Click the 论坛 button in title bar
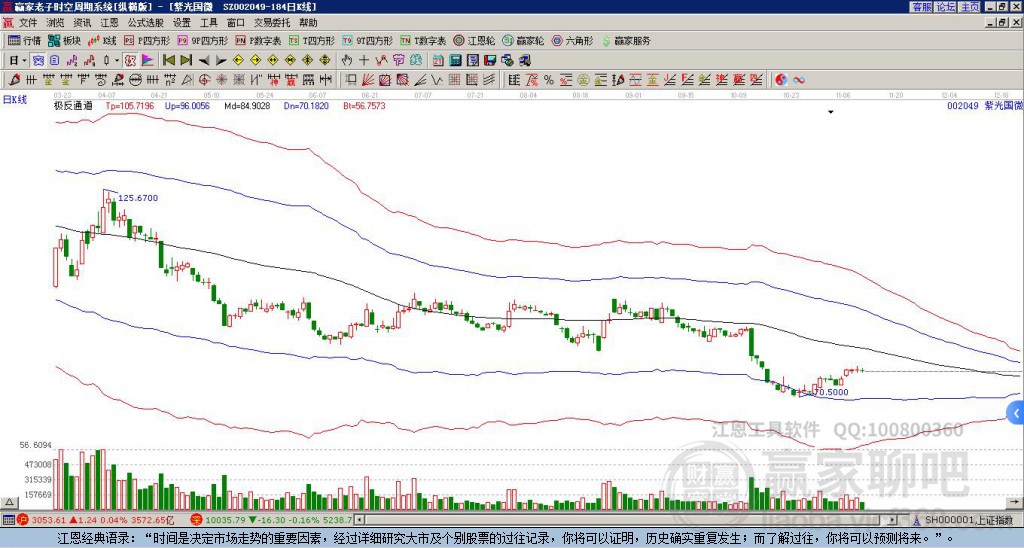The image size is (1024, 548). point(945,7)
